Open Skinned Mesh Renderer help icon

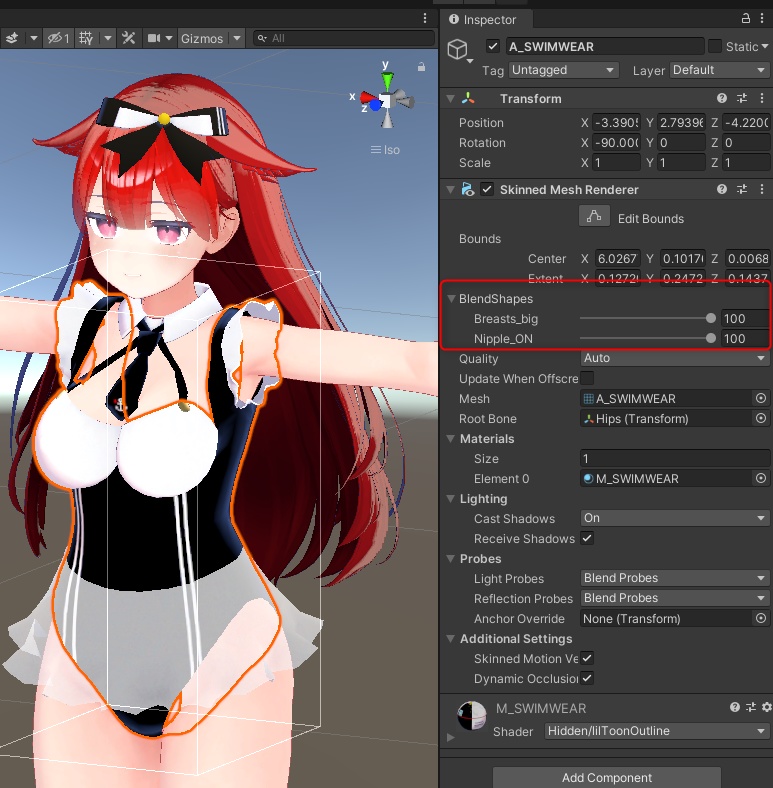(x=722, y=189)
